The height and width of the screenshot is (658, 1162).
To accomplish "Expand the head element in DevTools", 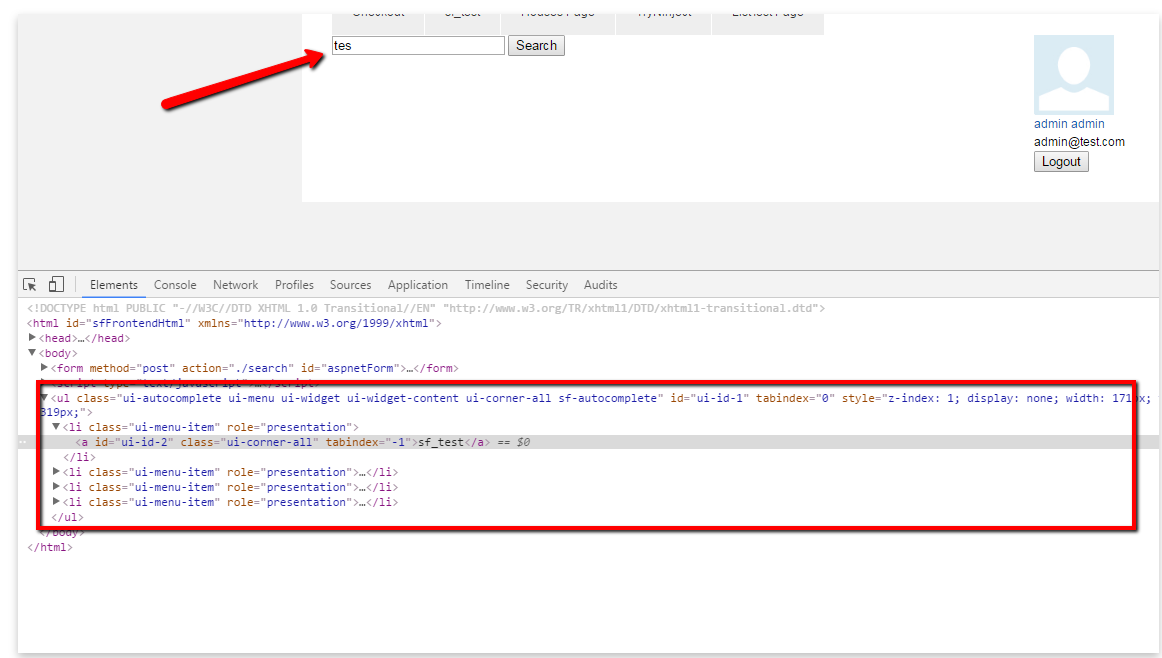I will 31,337.
